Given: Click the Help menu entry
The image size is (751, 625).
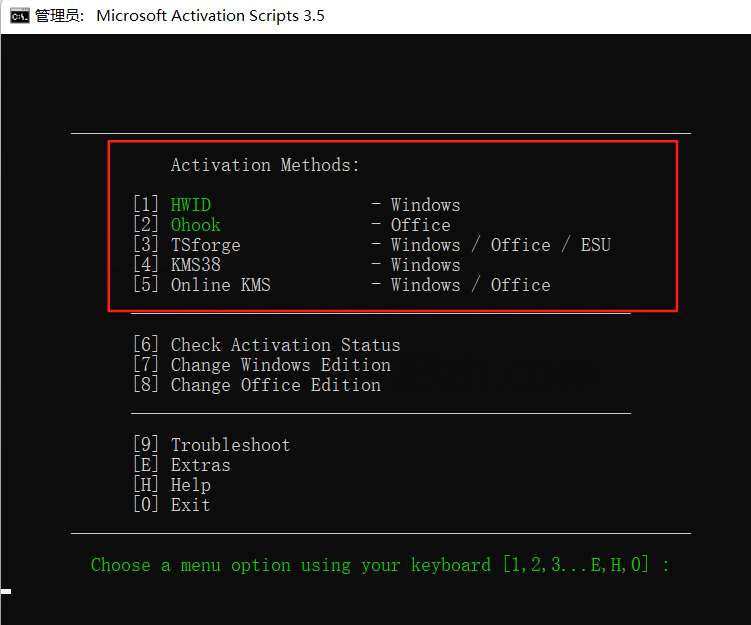Looking at the screenshot, I should tap(190, 485).
